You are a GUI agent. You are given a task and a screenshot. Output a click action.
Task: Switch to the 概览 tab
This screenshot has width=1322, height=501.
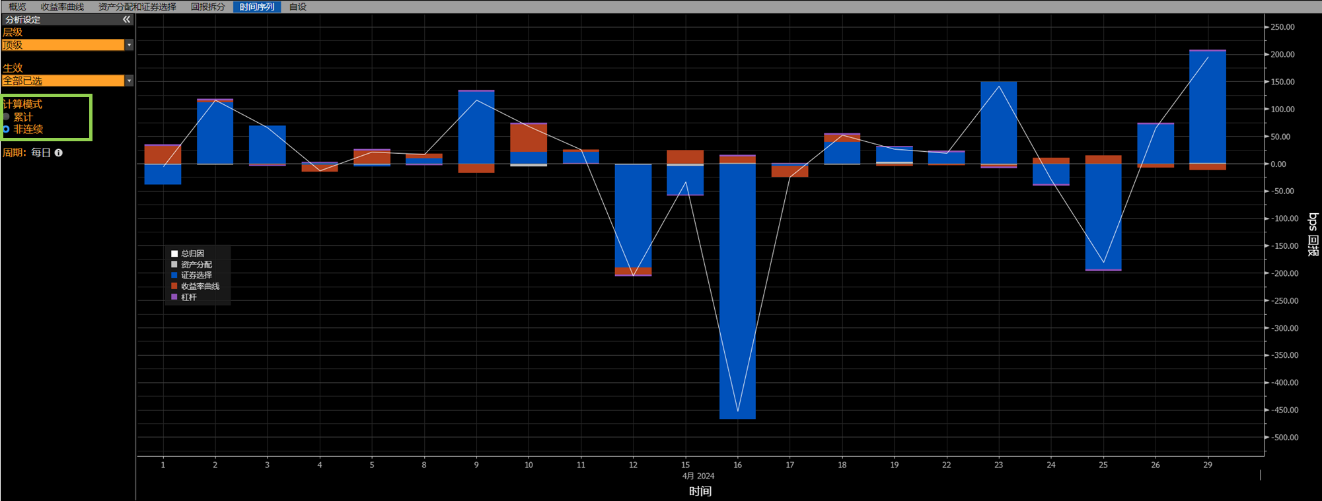[17, 6]
